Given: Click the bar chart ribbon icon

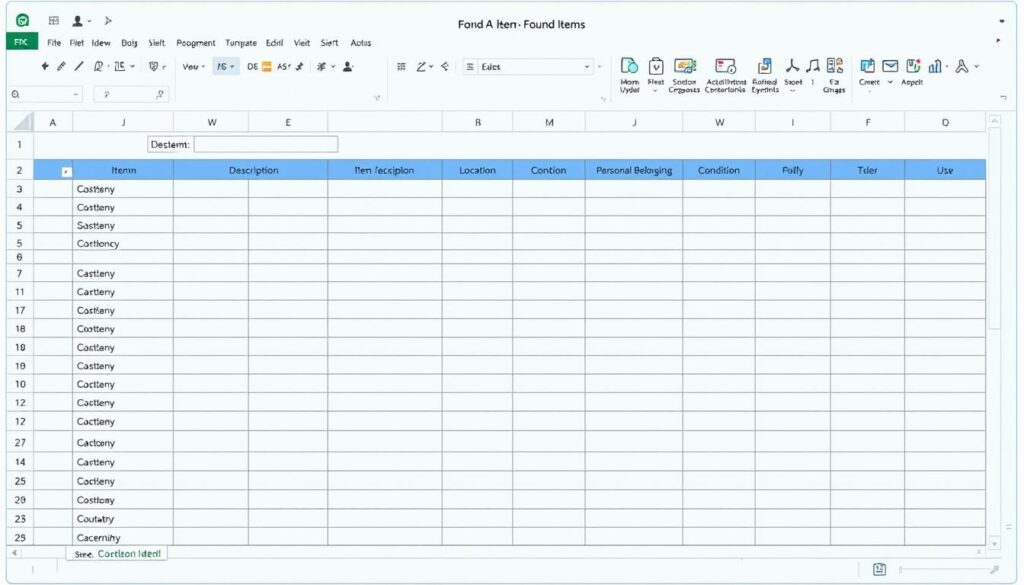Looking at the screenshot, I should (935, 66).
